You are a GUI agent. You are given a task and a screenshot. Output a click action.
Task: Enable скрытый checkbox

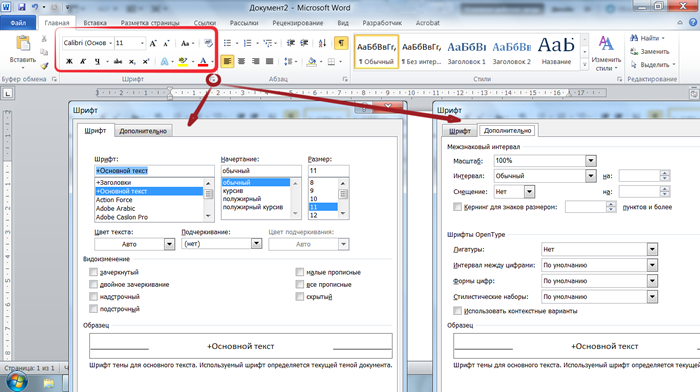[300, 296]
